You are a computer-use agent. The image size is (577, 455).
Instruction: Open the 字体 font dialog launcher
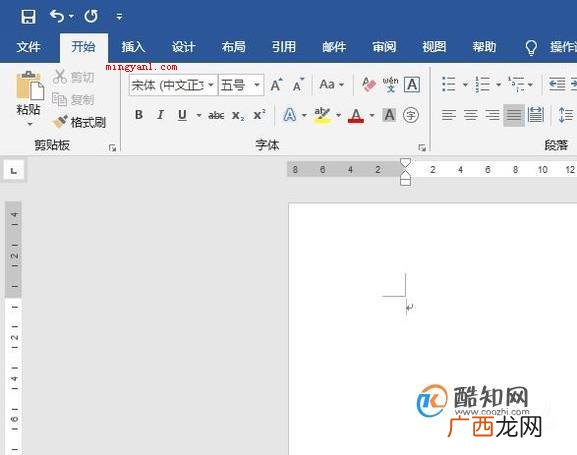click(x=422, y=148)
